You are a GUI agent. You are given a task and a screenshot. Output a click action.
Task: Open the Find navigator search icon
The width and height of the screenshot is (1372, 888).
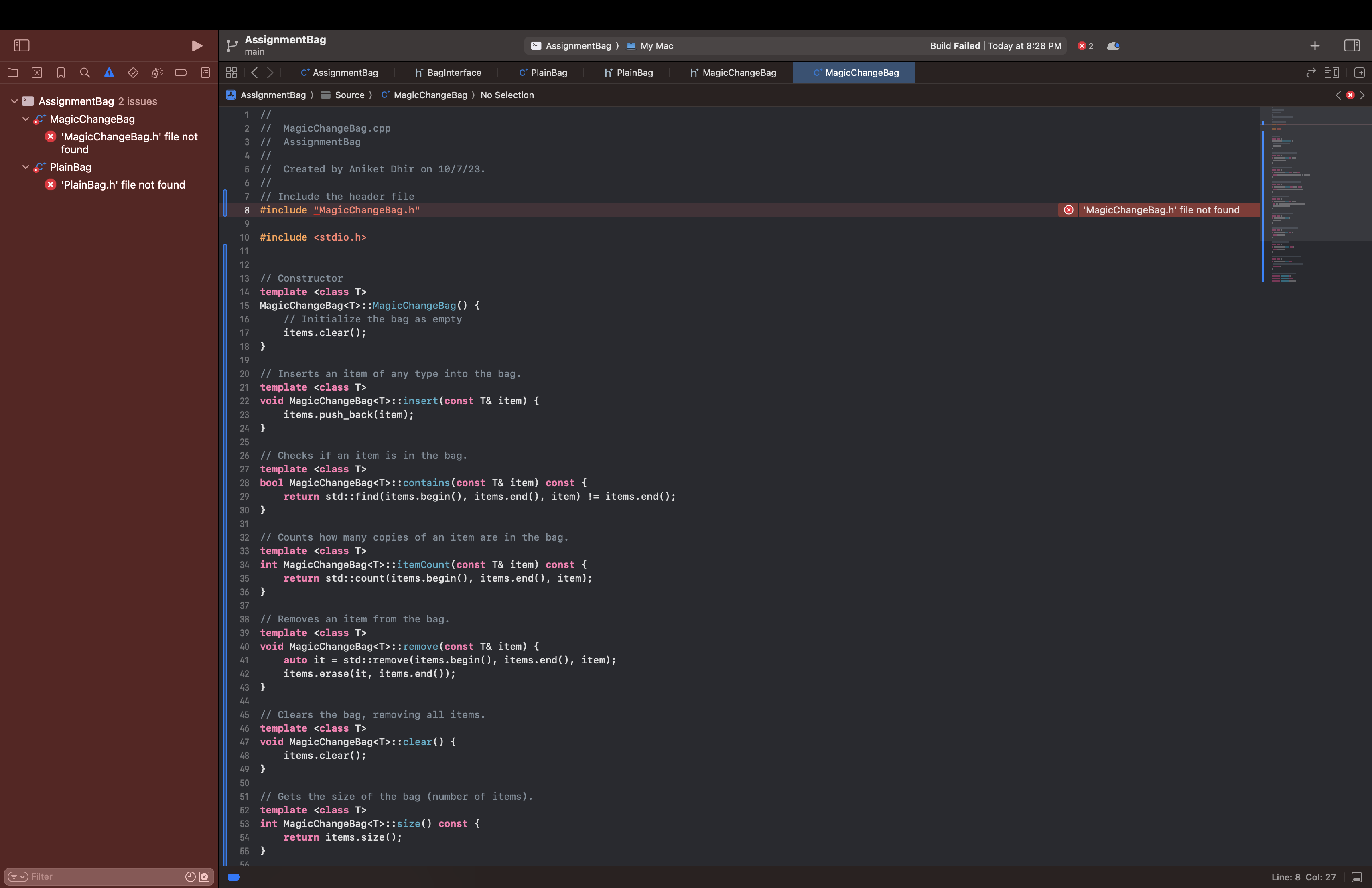click(x=85, y=73)
